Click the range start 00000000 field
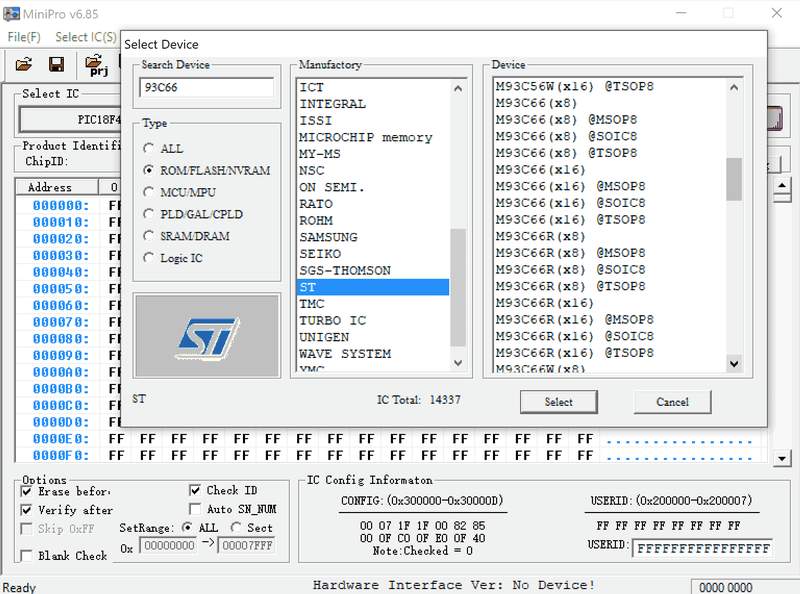 [169, 546]
